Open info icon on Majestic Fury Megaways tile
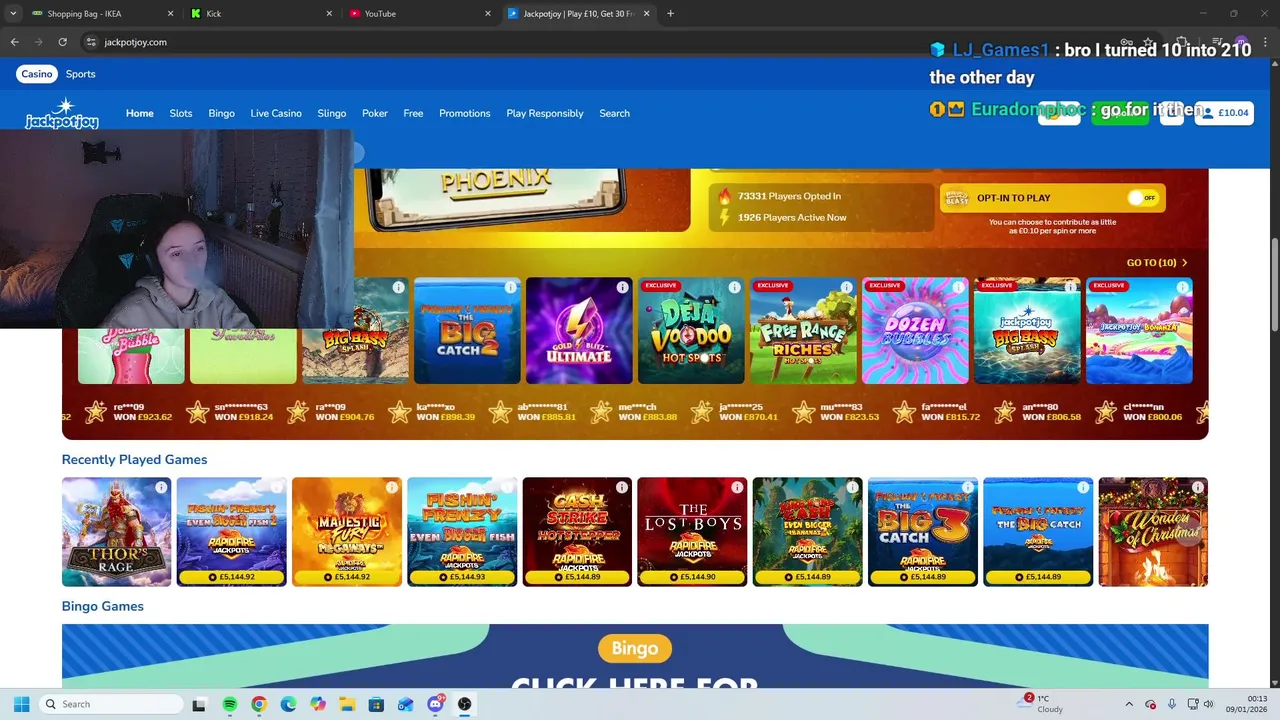This screenshot has width=1280, height=720. pyautogui.click(x=391, y=487)
